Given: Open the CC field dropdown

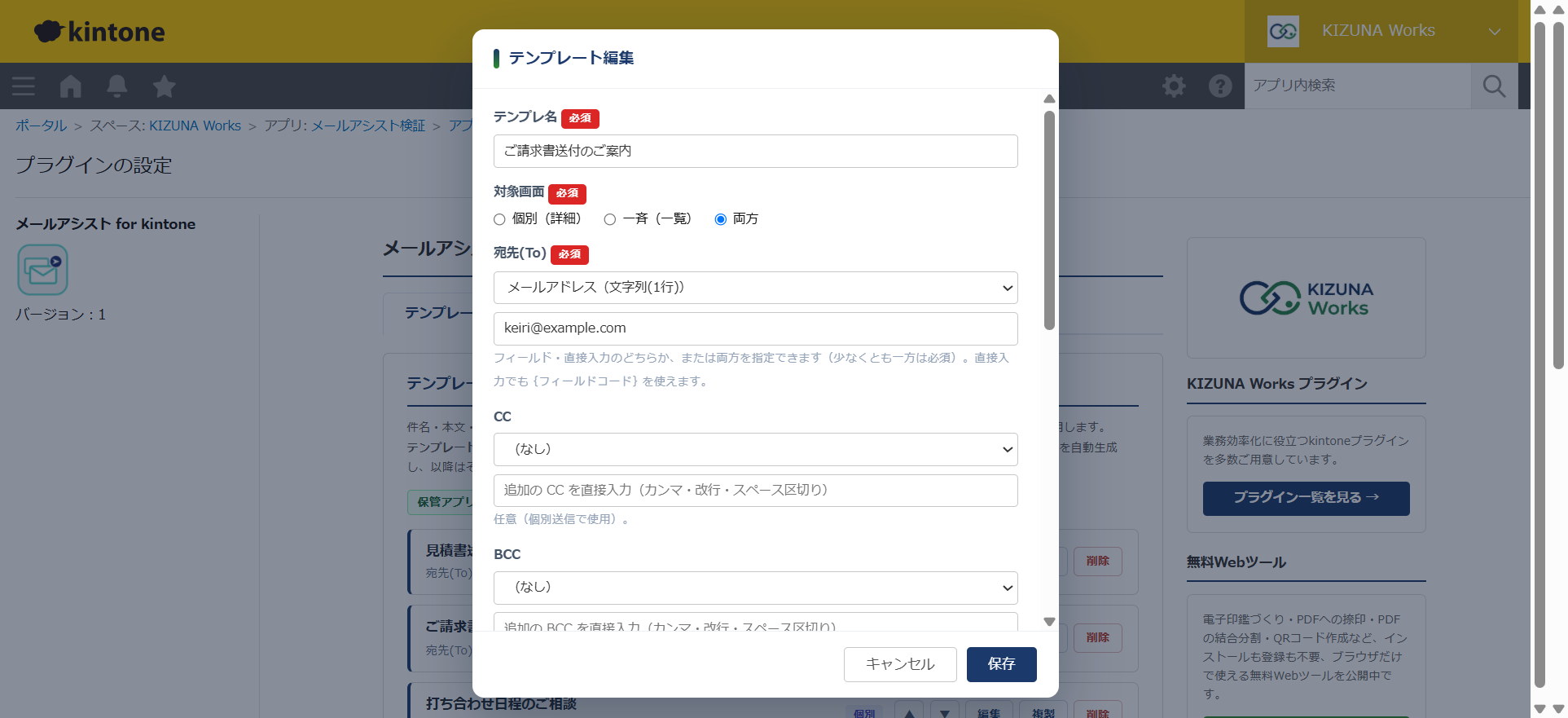Looking at the screenshot, I should 755,449.
